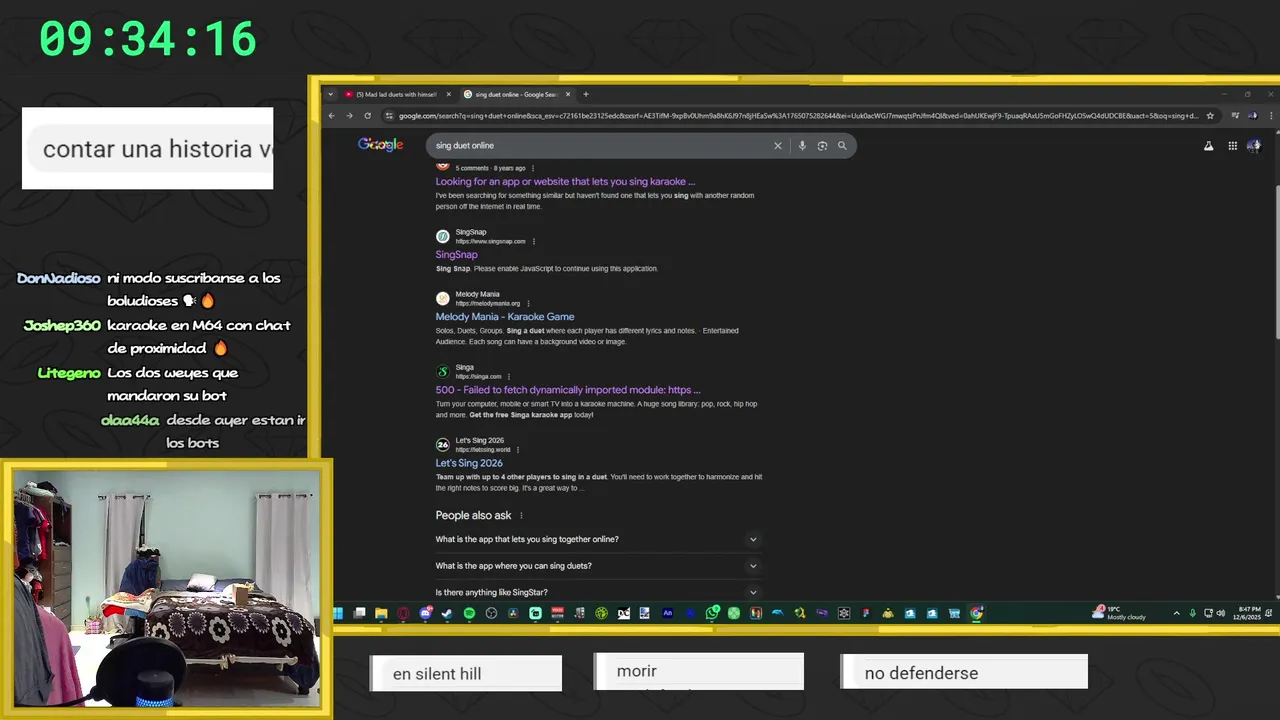Select poll option morir
This screenshot has height=720, width=1280.
coord(699,671)
